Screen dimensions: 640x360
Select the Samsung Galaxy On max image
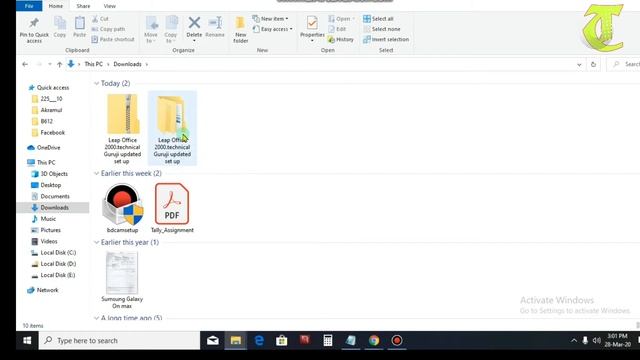[x=122, y=280]
